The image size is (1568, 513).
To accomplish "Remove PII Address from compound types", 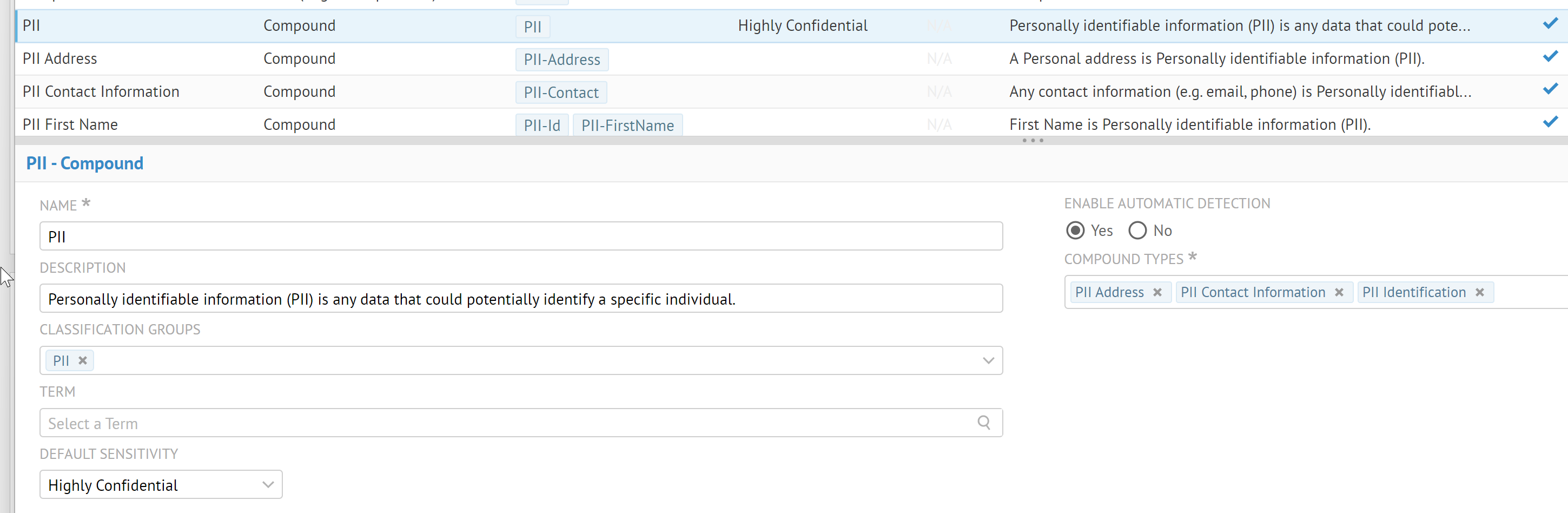I will point(1157,292).
